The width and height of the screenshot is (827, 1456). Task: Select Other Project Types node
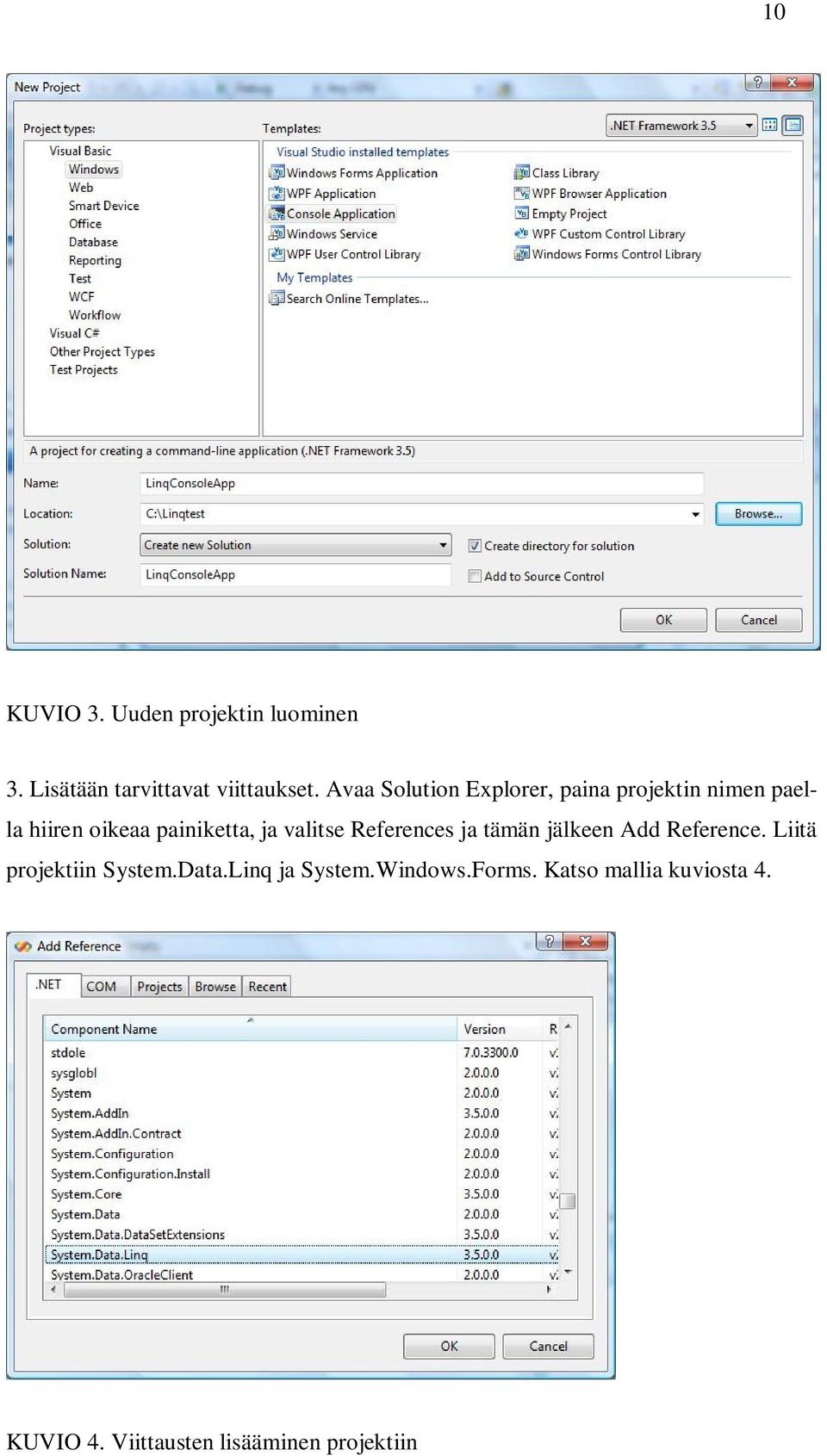[x=103, y=352]
